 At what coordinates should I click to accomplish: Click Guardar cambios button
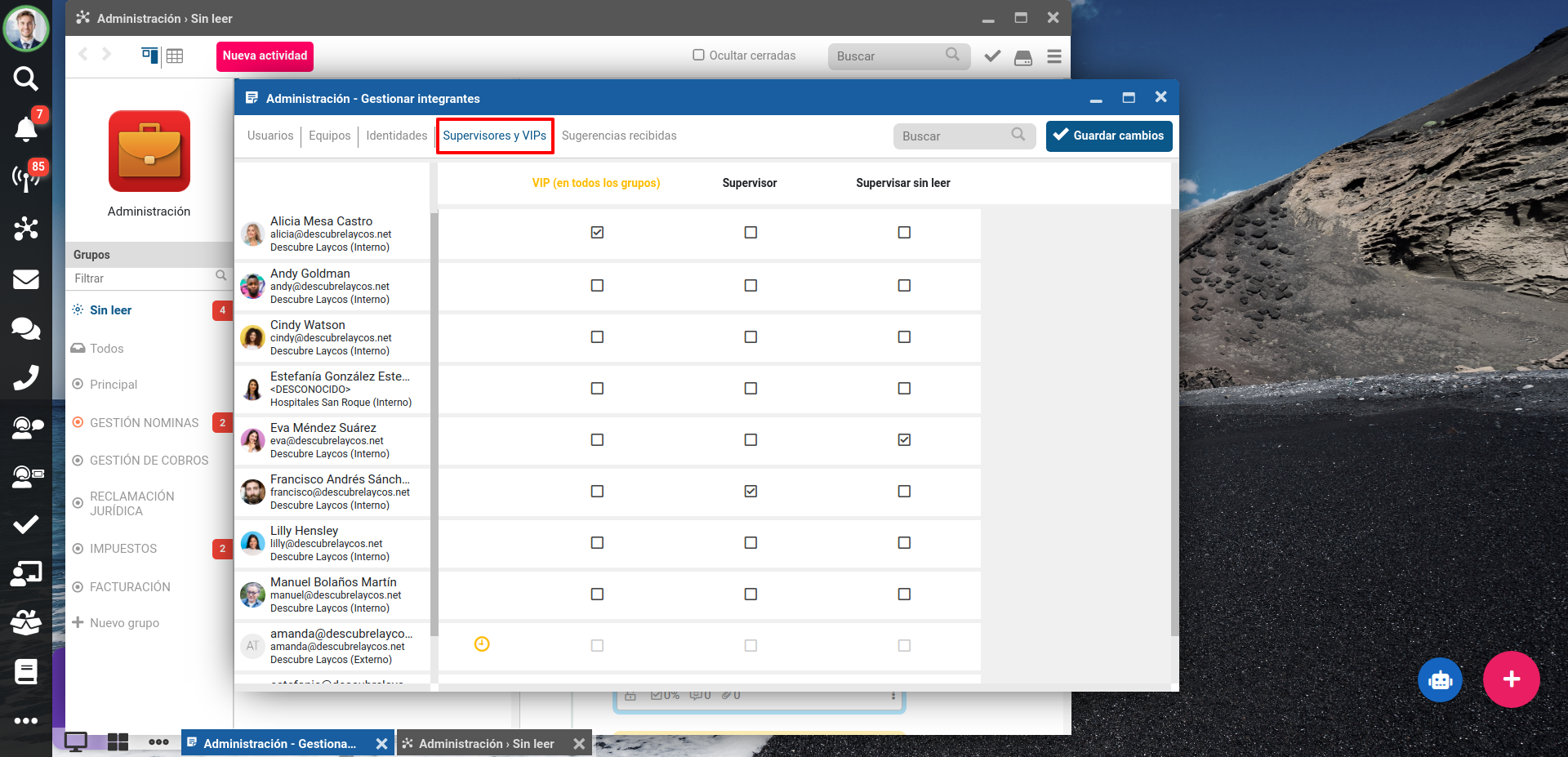(x=1109, y=136)
